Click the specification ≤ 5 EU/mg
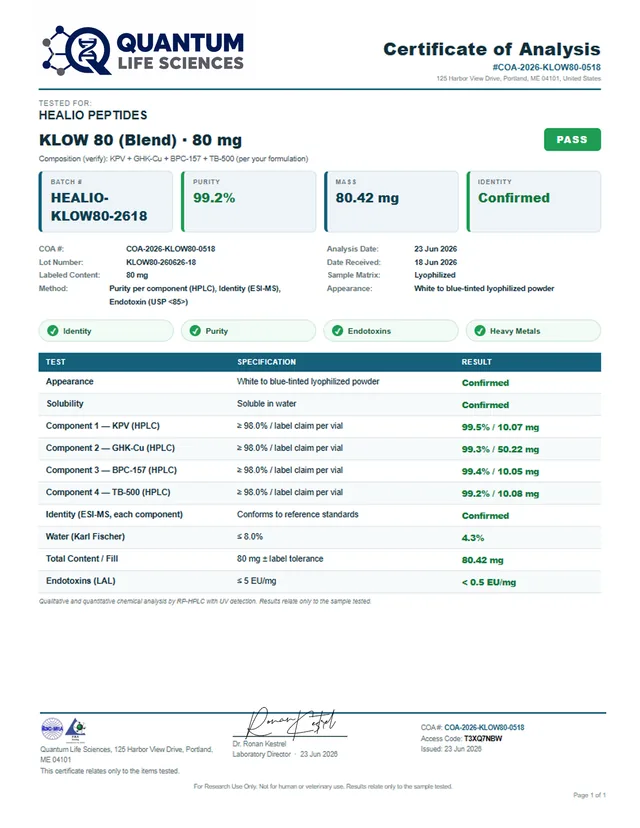 click(x=256, y=581)
